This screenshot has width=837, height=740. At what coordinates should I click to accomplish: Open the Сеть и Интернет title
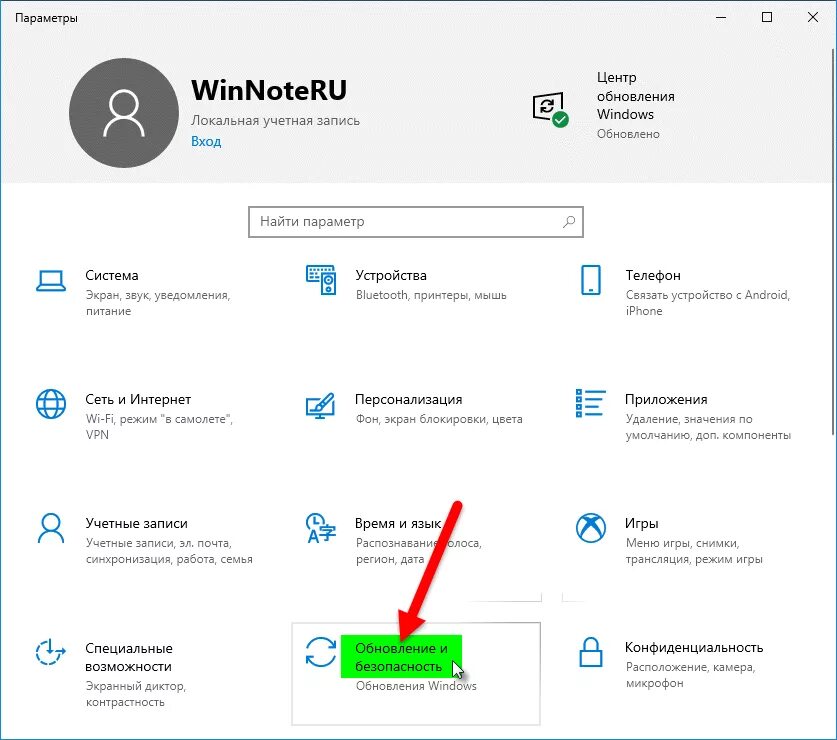pyautogui.click(x=138, y=399)
